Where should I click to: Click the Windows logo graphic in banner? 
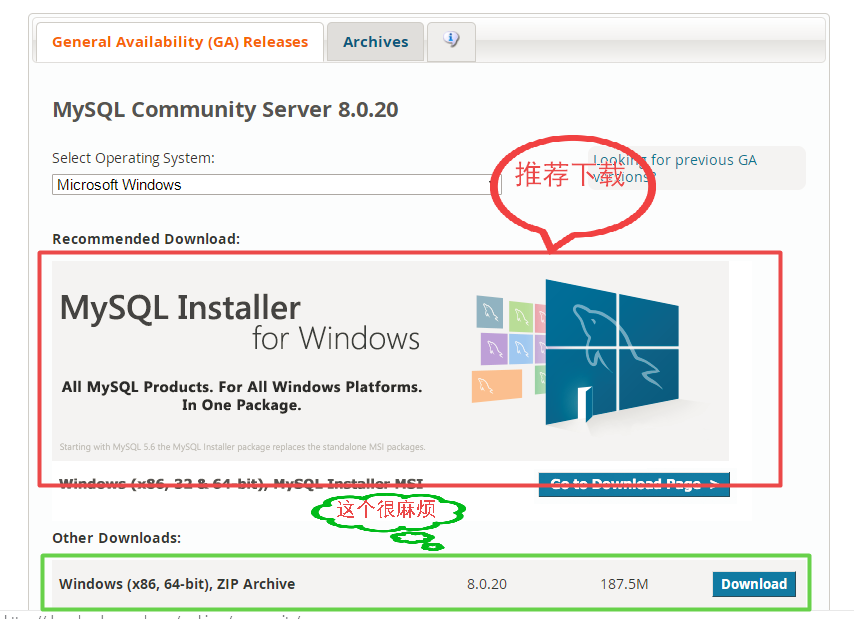(612, 351)
